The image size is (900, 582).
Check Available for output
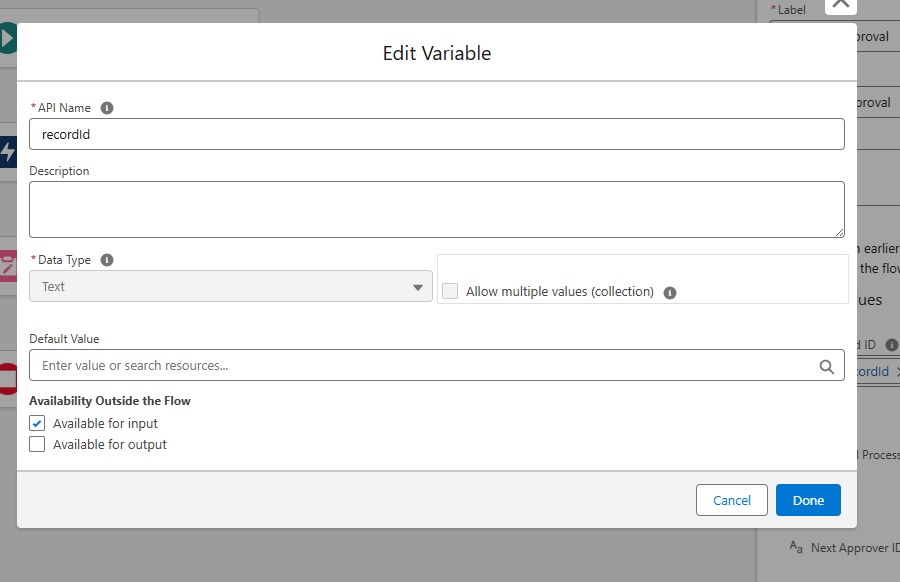tap(38, 445)
